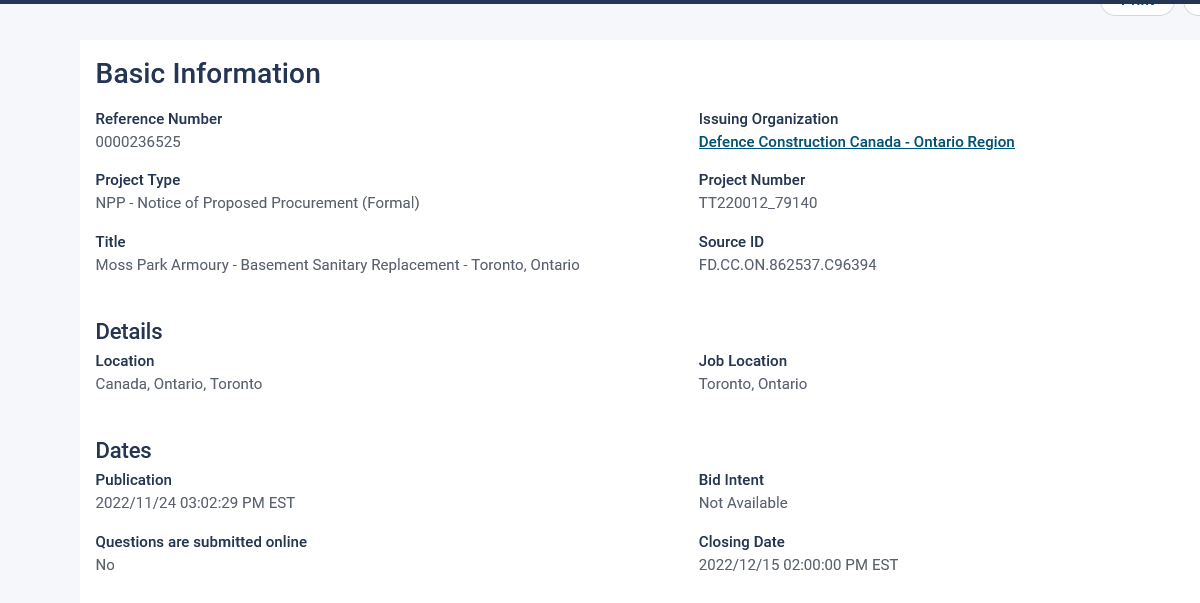Select the reference number 0000236525
The image size is (1200, 603).
pos(138,142)
